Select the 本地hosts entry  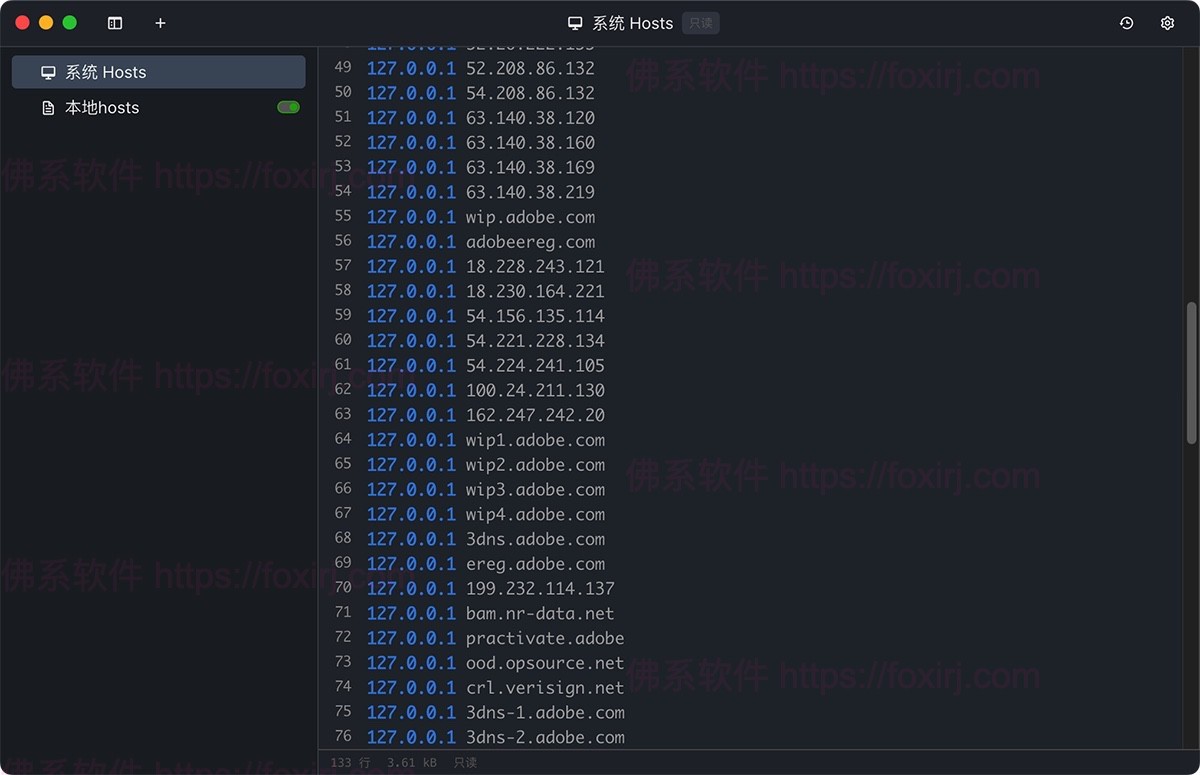click(102, 108)
